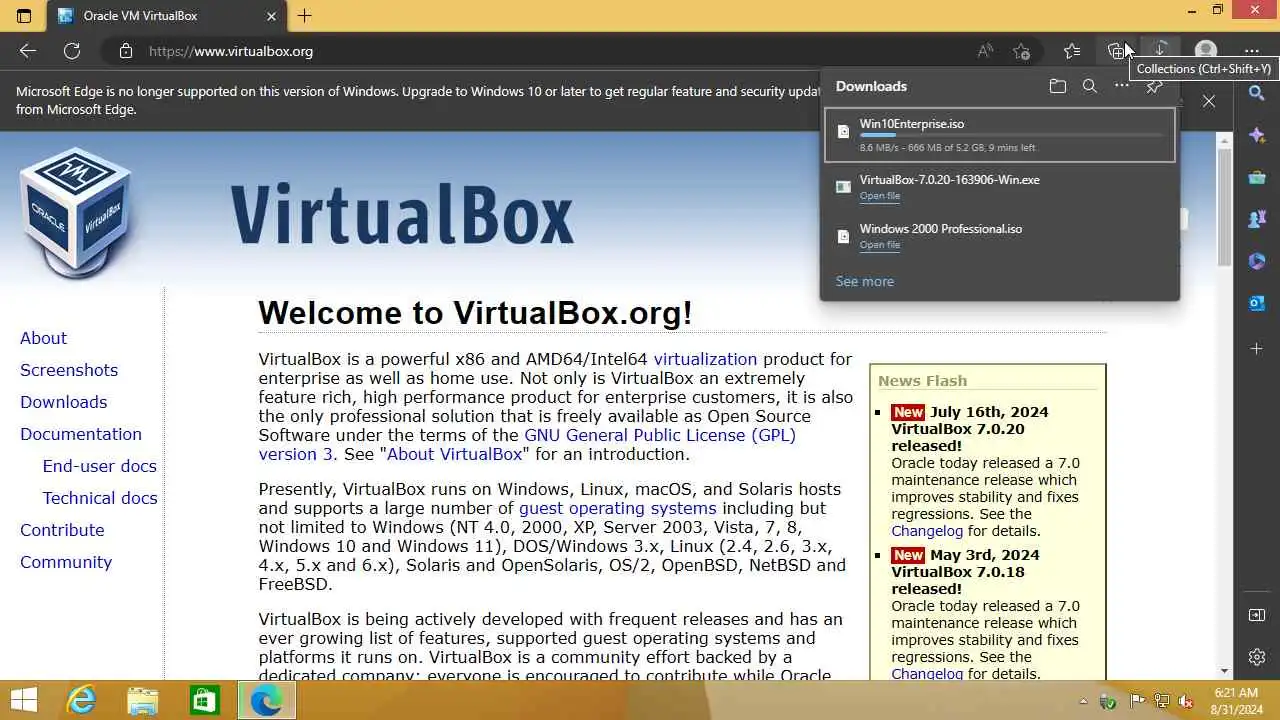Open Microsoft 365 icon in the sidebar
Image resolution: width=1280 pixels, height=720 pixels.
tap(1257, 261)
